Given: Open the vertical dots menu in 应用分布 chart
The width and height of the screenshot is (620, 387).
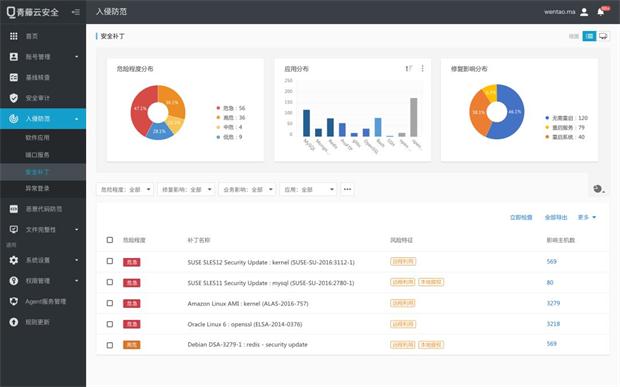Looking at the screenshot, I should click(422, 68).
